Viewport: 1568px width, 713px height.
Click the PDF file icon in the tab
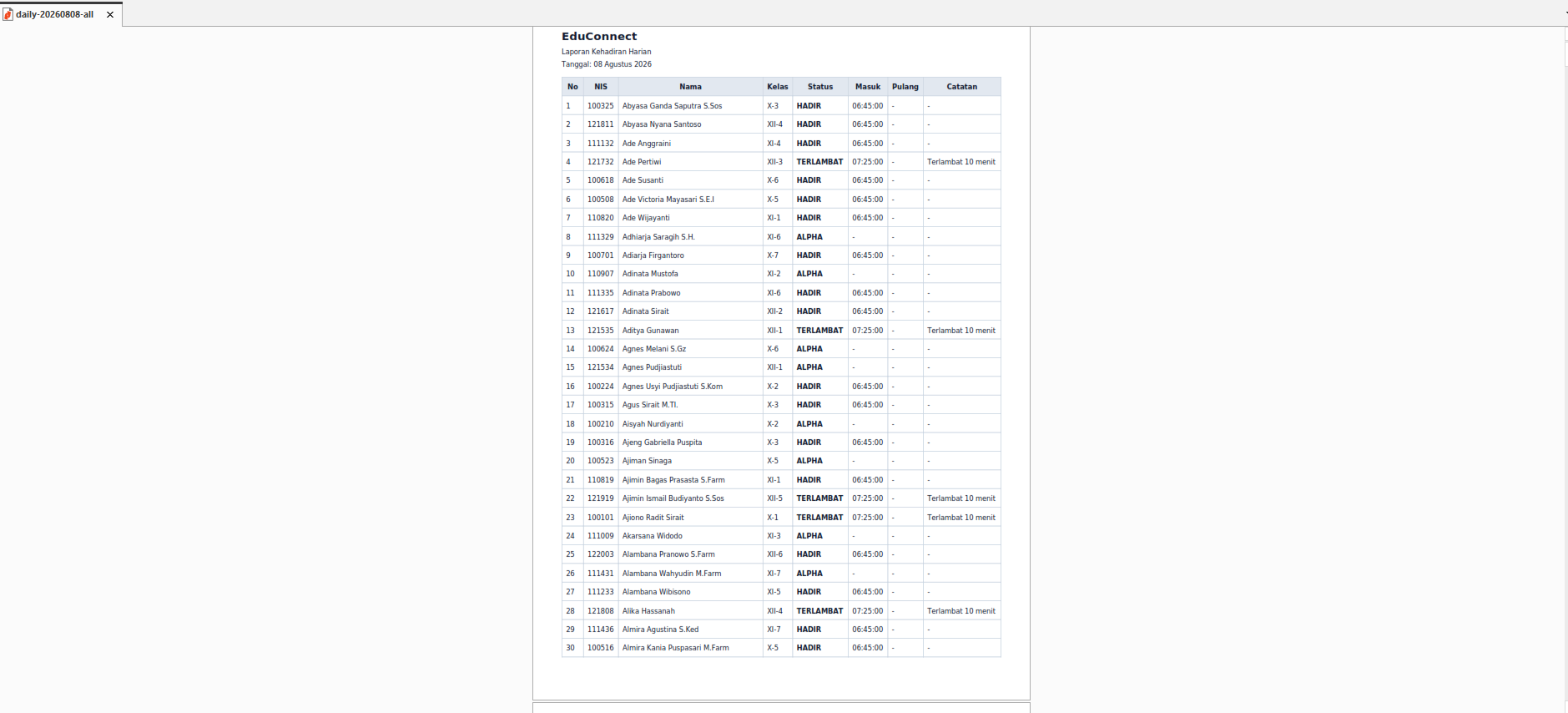point(8,14)
